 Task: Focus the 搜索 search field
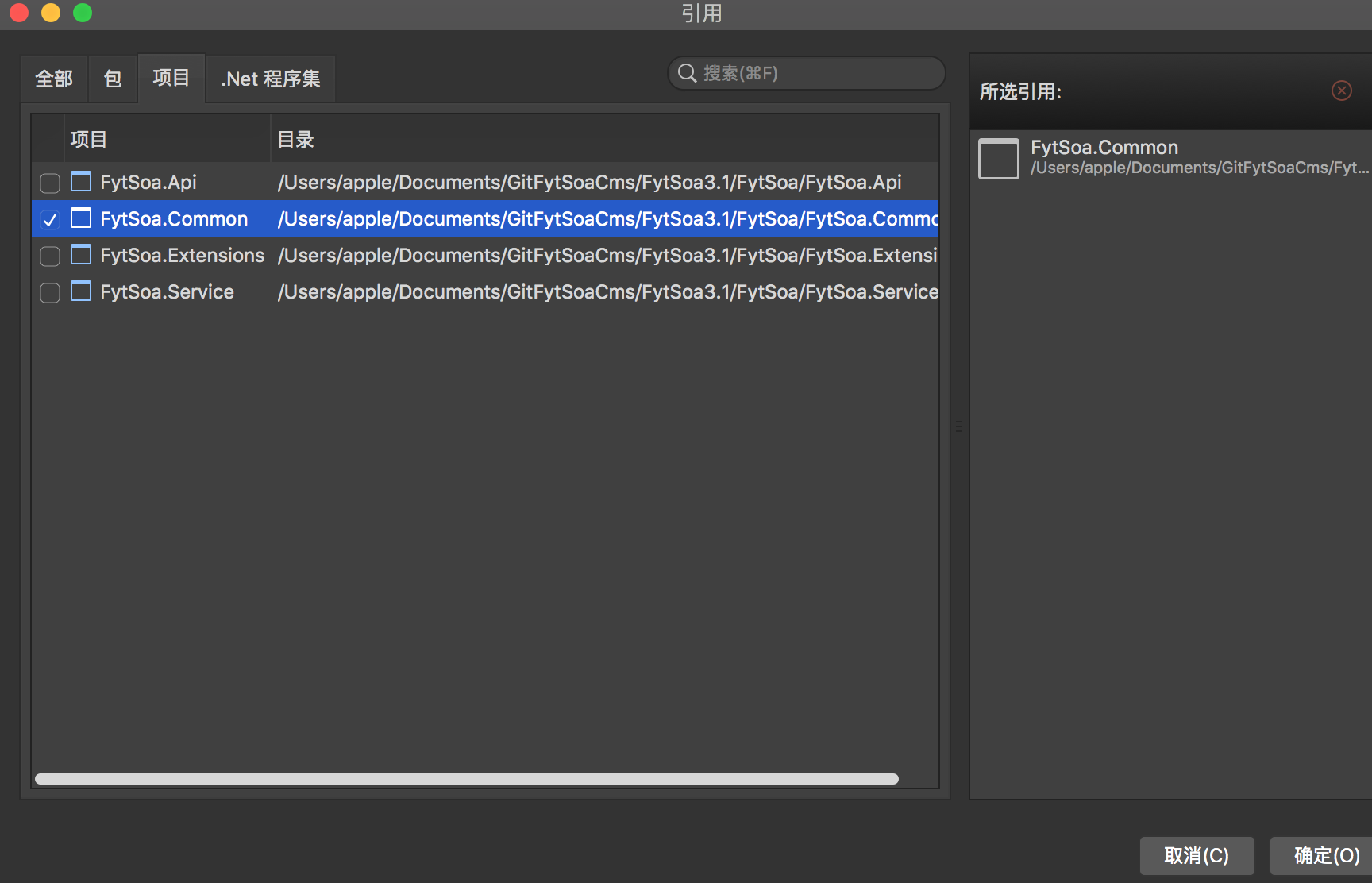807,73
